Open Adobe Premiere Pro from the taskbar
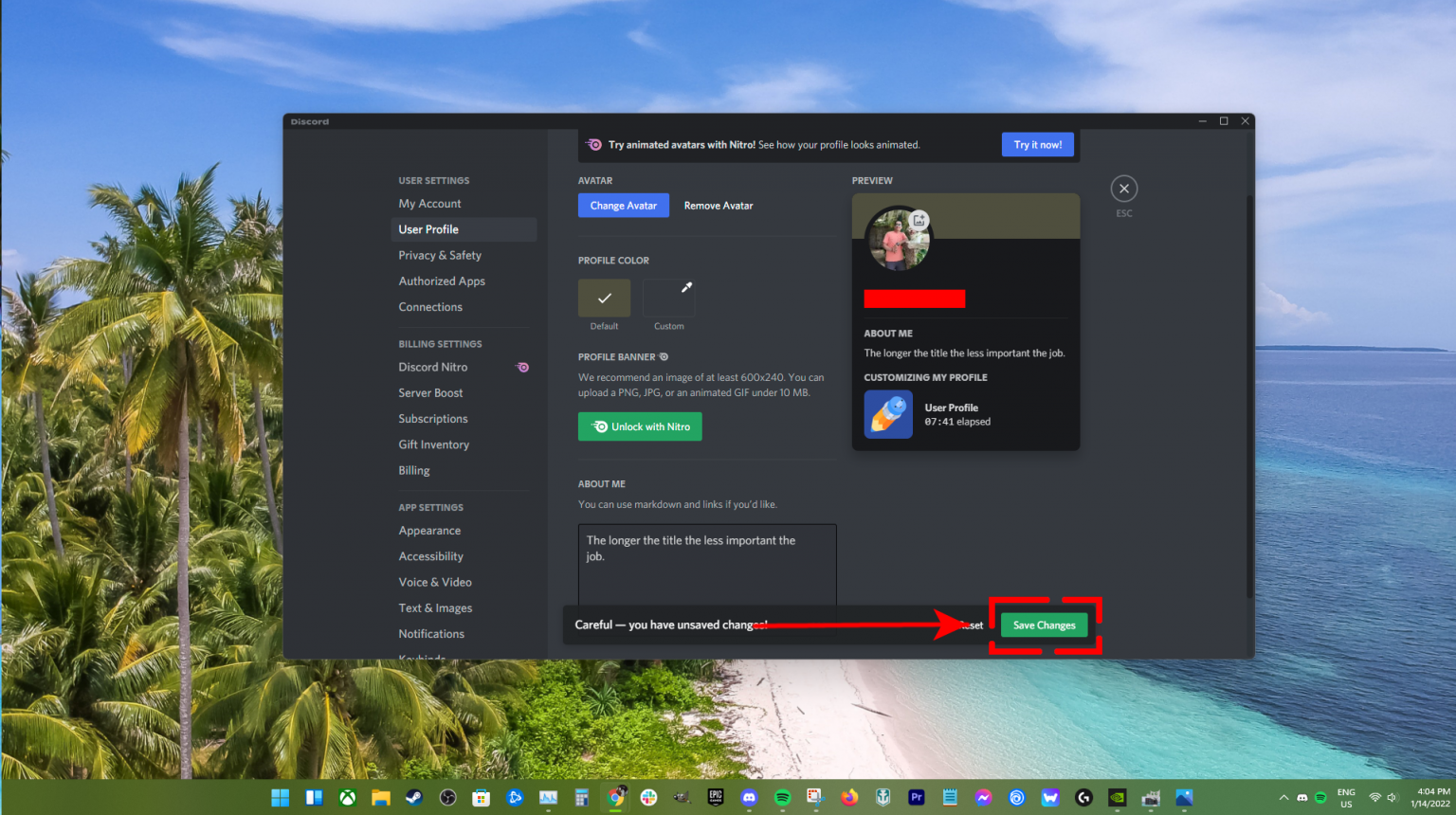Screen dimensions: 1456x815 click(x=917, y=798)
